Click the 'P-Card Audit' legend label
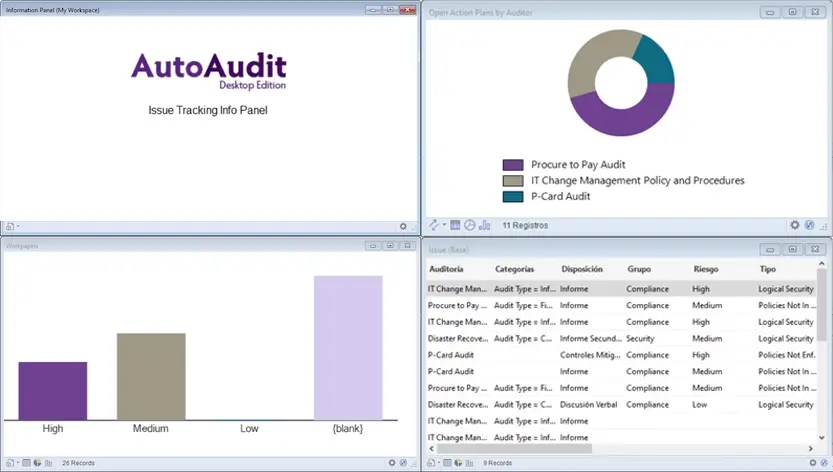The height and width of the screenshot is (472, 833). coord(560,197)
